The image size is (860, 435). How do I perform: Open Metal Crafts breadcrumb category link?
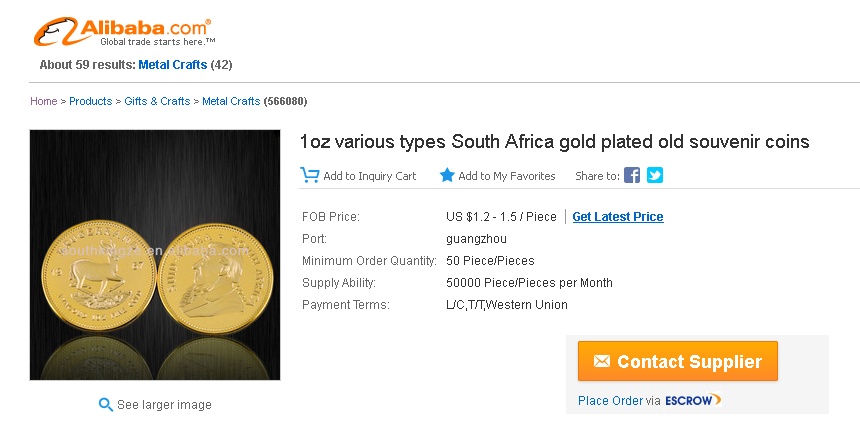click(x=231, y=101)
